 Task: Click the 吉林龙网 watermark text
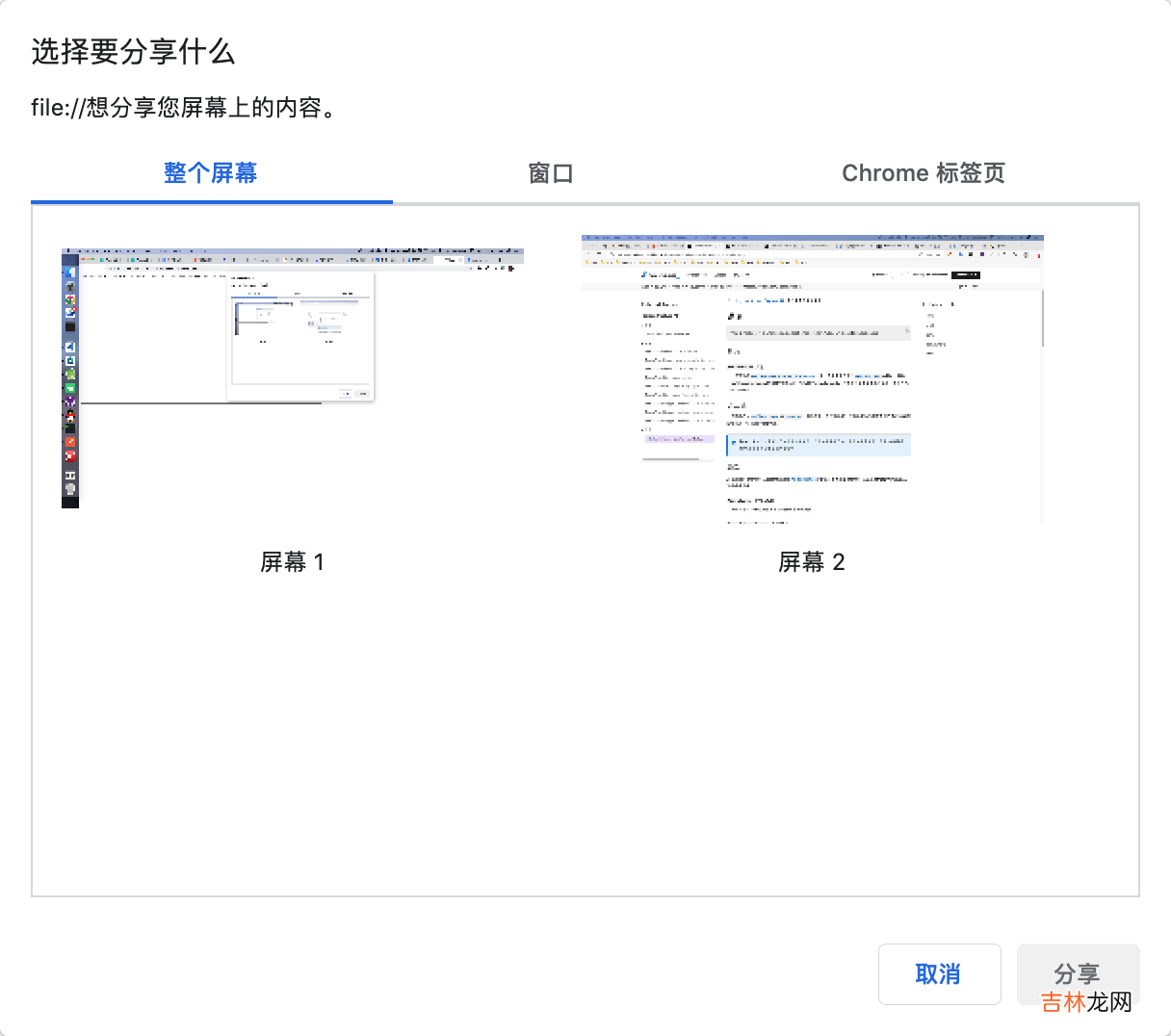point(1086,1002)
